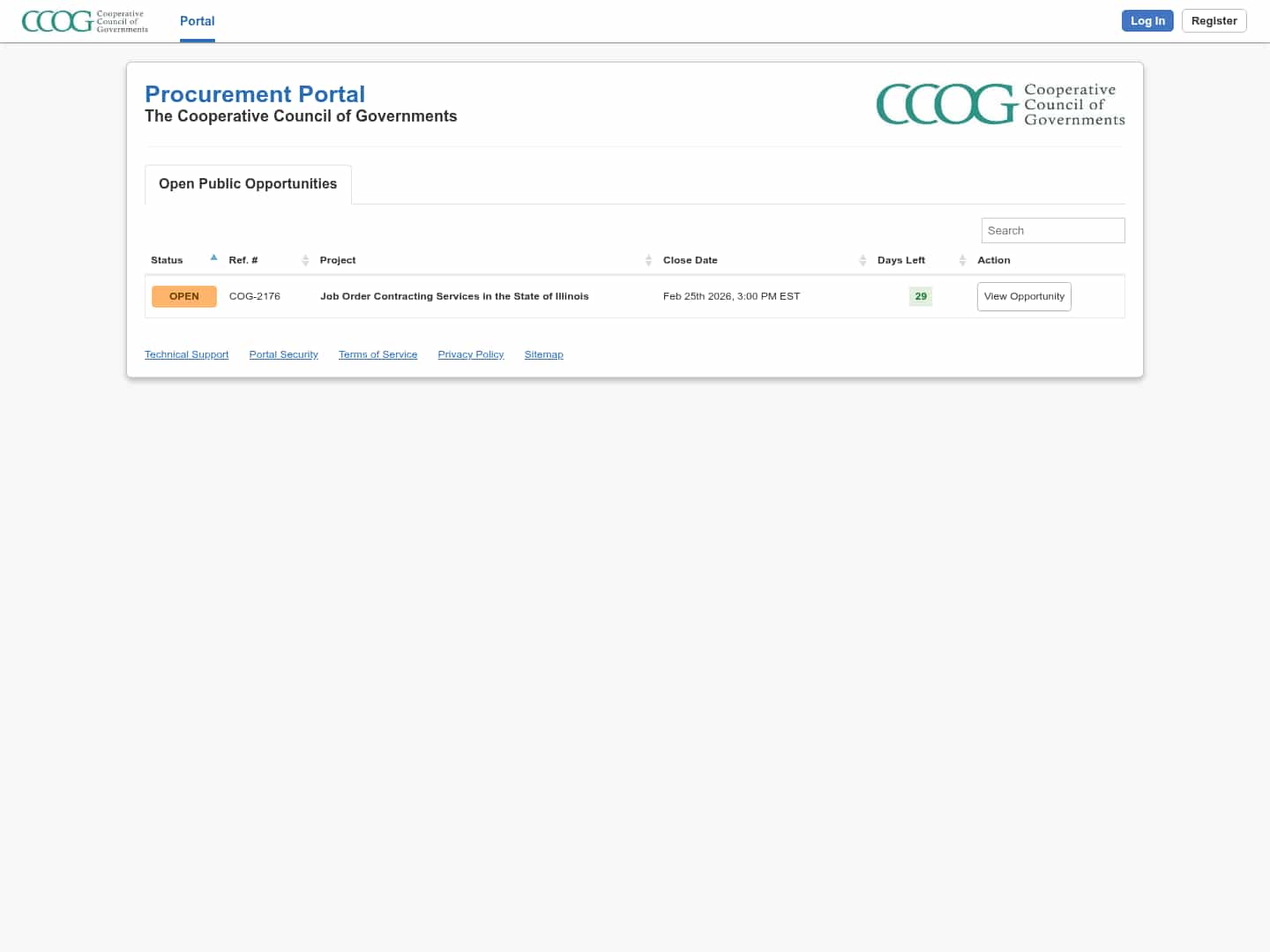View the Terms of Service
The height and width of the screenshot is (952, 1270).
pos(377,354)
